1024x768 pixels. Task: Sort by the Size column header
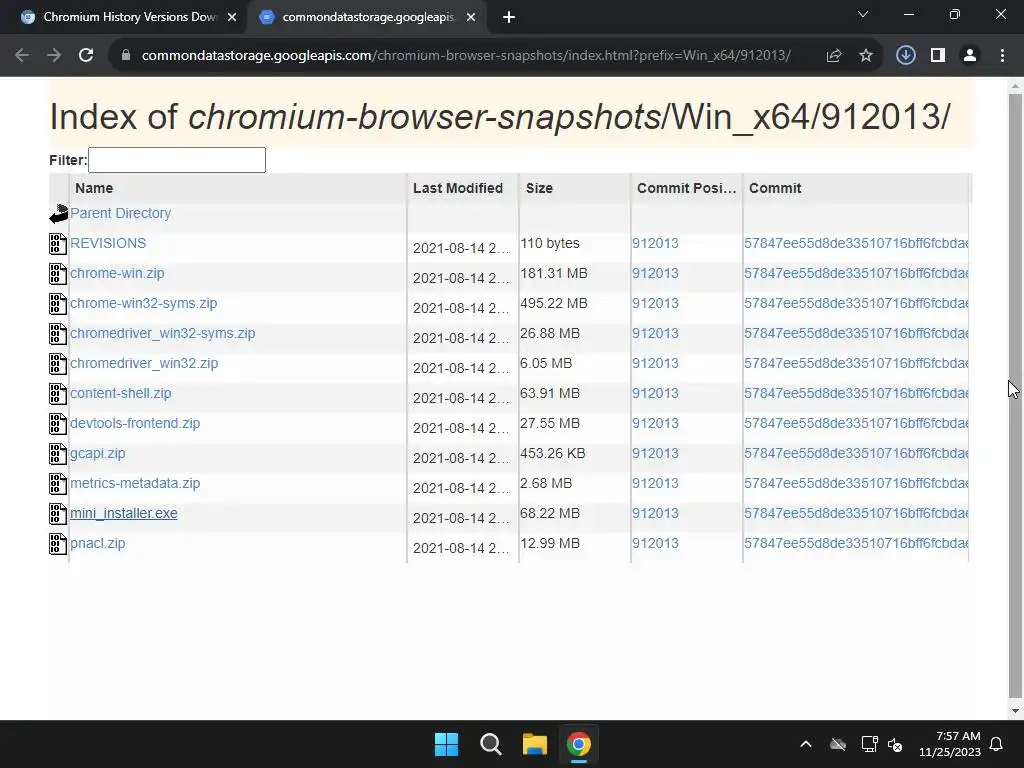coord(575,188)
